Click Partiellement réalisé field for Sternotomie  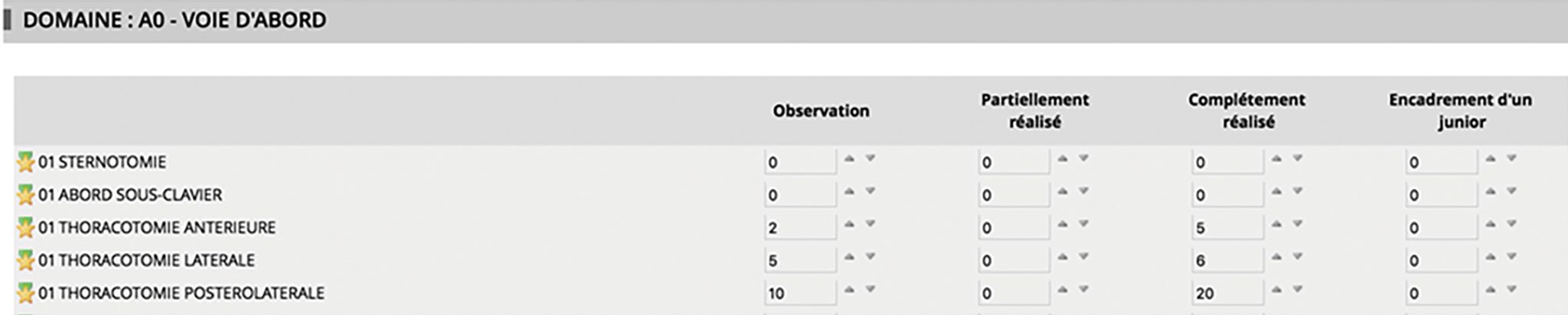pos(1013,162)
